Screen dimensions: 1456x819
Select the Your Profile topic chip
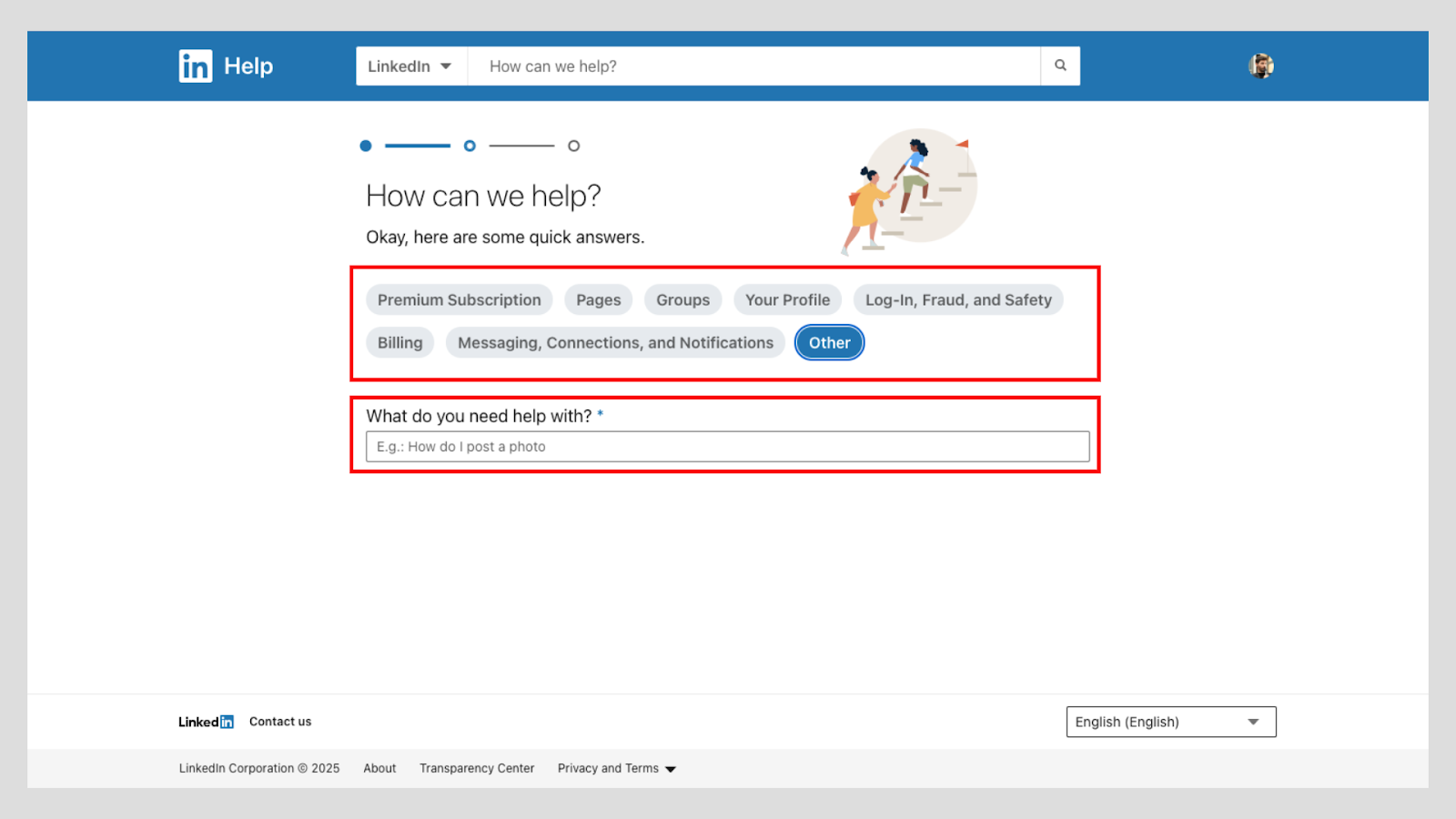(788, 299)
